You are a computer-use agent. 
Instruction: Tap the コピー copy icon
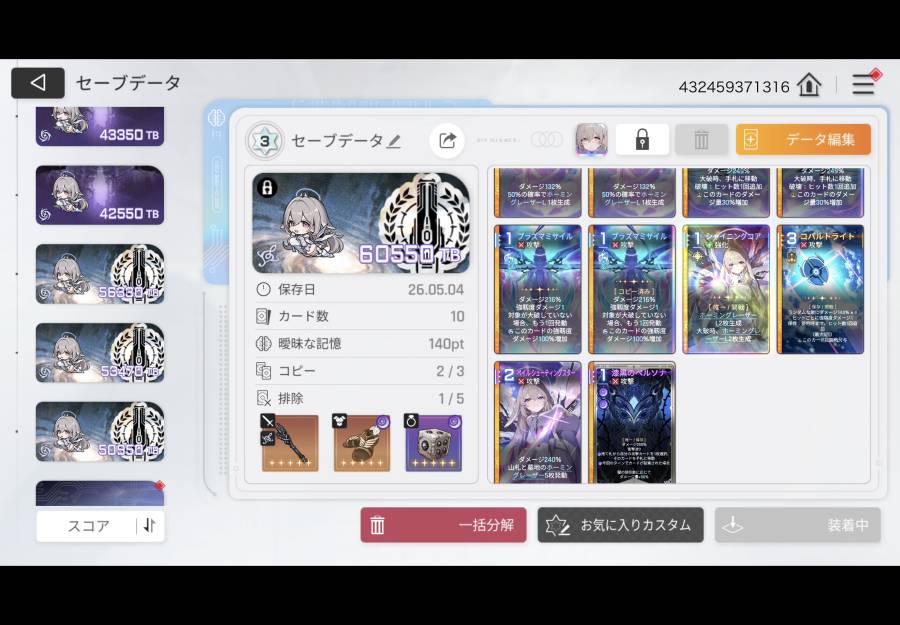click(263, 371)
